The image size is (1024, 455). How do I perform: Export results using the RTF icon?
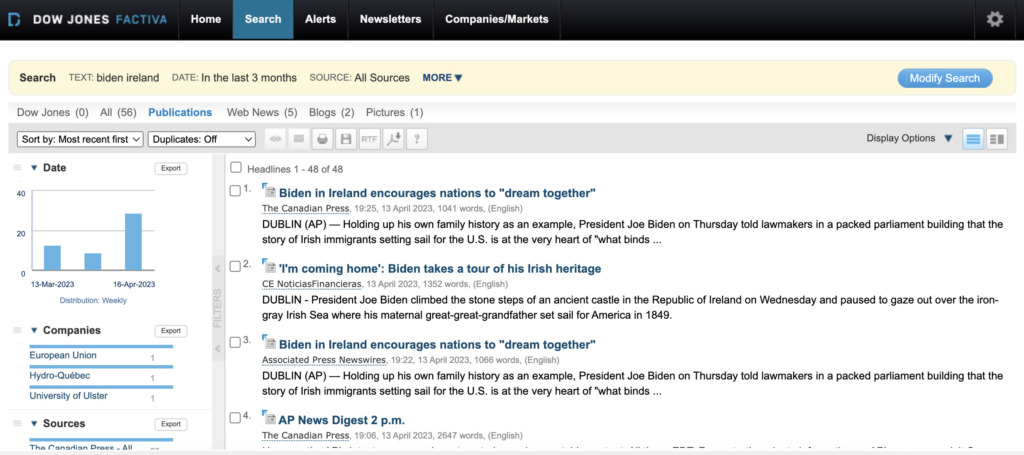370,139
